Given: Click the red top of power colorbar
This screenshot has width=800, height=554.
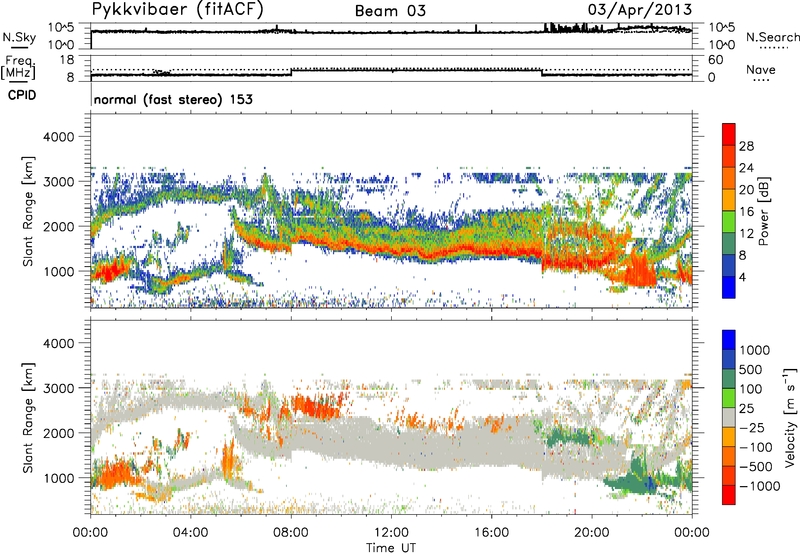Looking at the screenshot, I should click(729, 134).
